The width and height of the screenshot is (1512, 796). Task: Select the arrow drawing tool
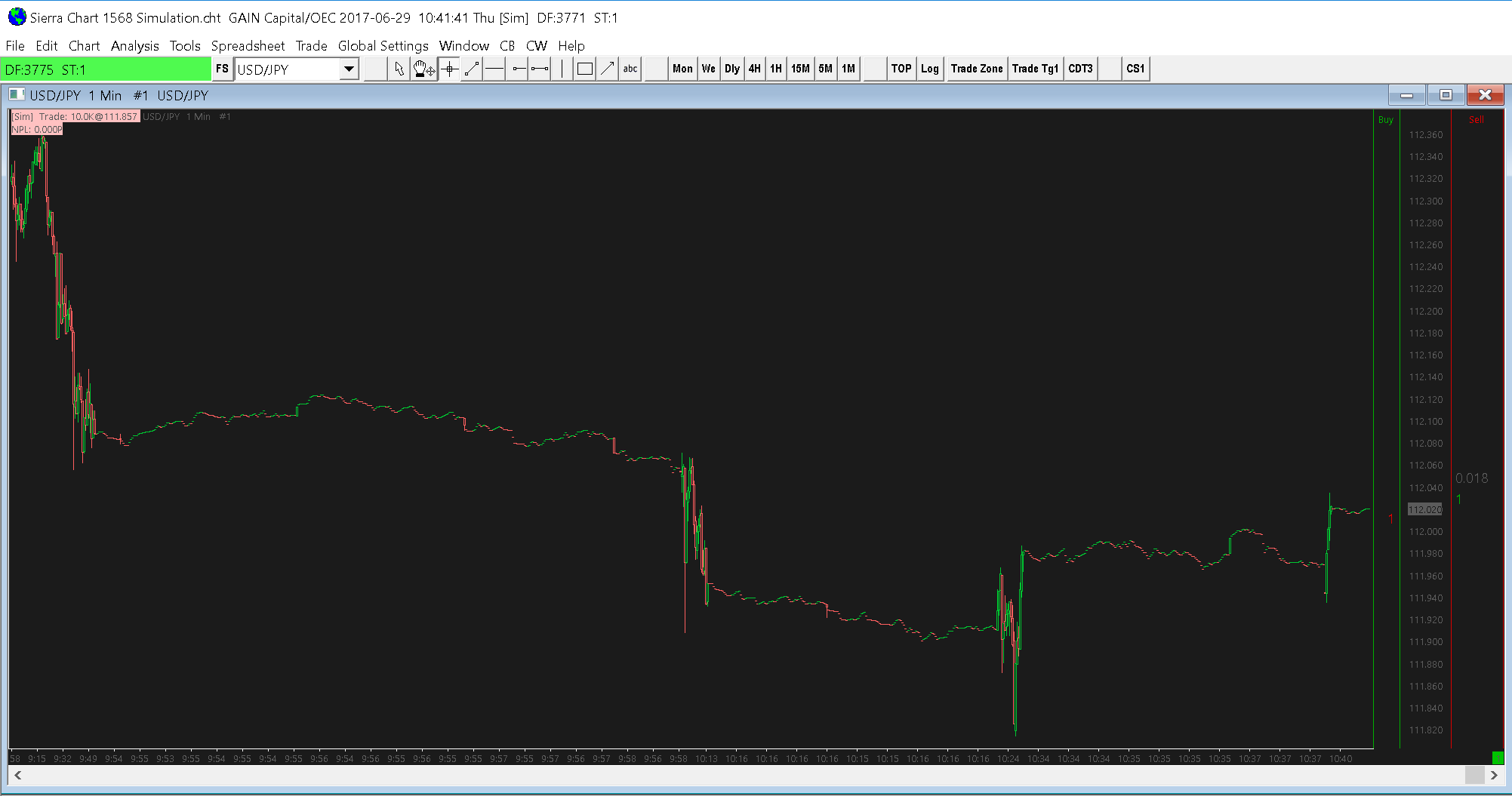coord(608,69)
